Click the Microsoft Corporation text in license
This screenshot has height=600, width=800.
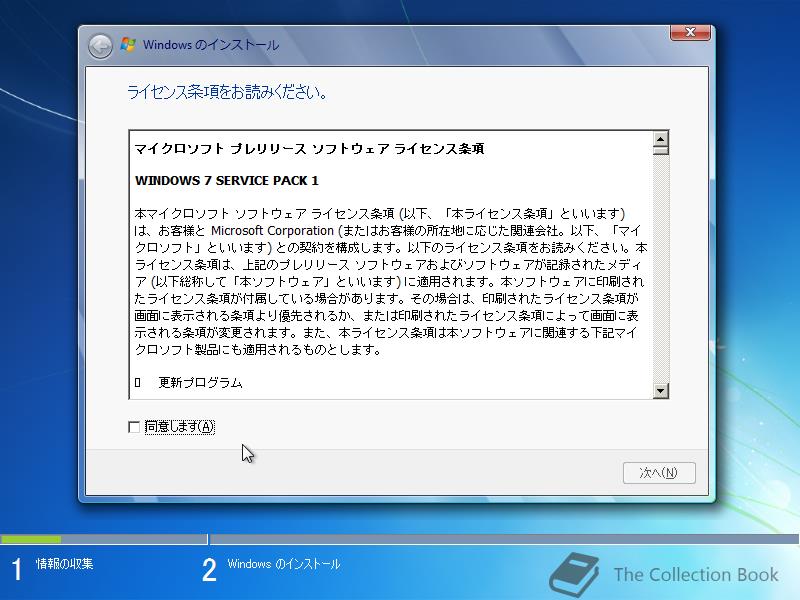272,231
